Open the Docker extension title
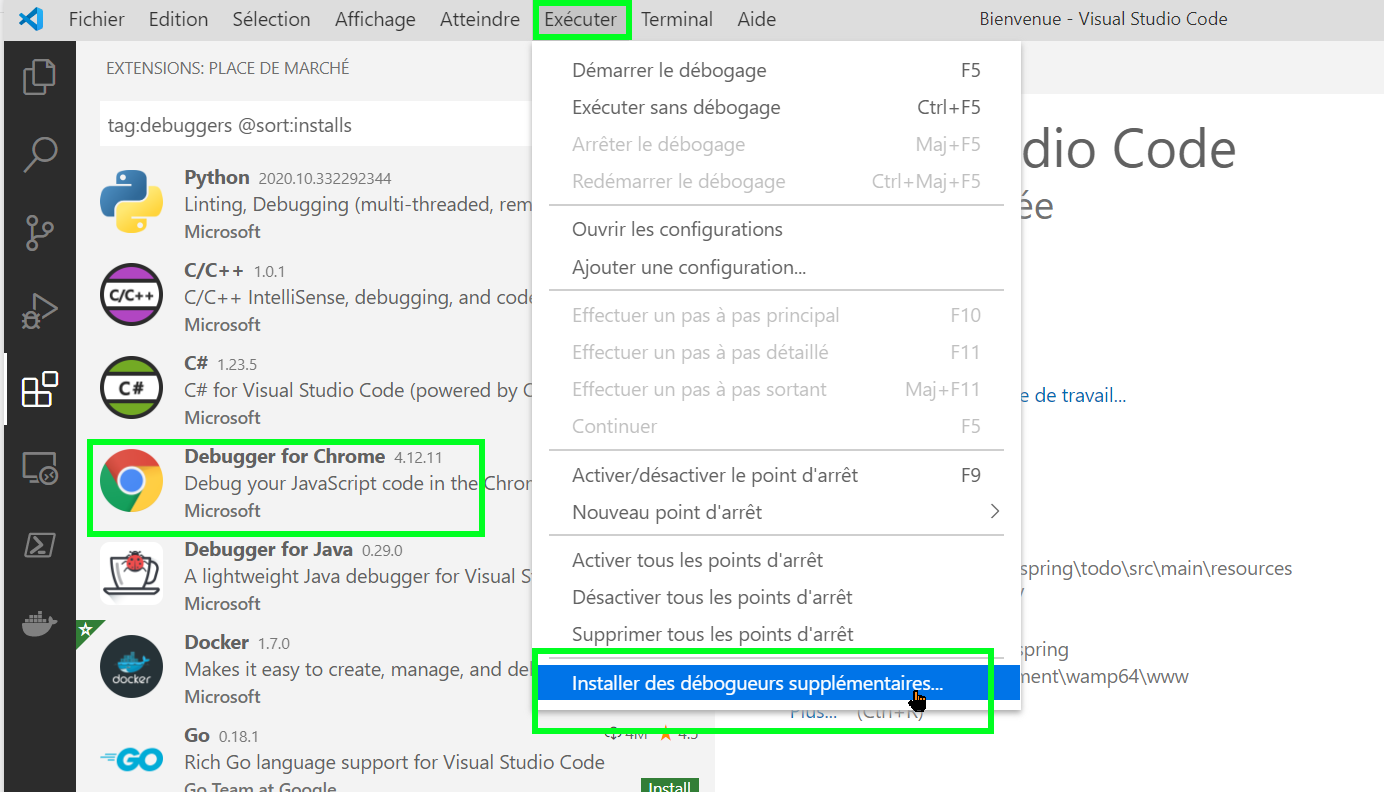Viewport: 1384px width, 792px height. pyautogui.click(x=216, y=642)
